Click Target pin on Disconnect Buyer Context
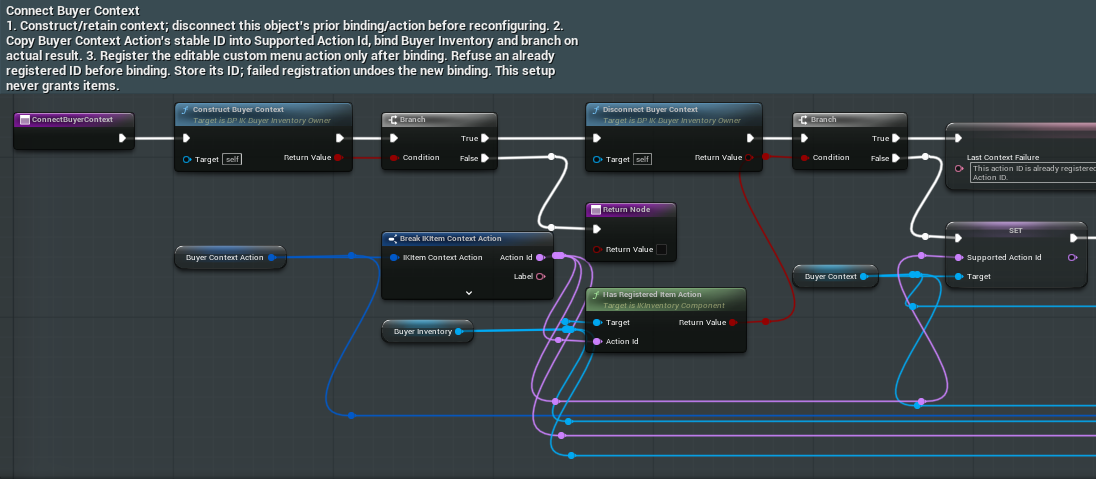Screen dimensions: 1096x479 click(597, 159)
